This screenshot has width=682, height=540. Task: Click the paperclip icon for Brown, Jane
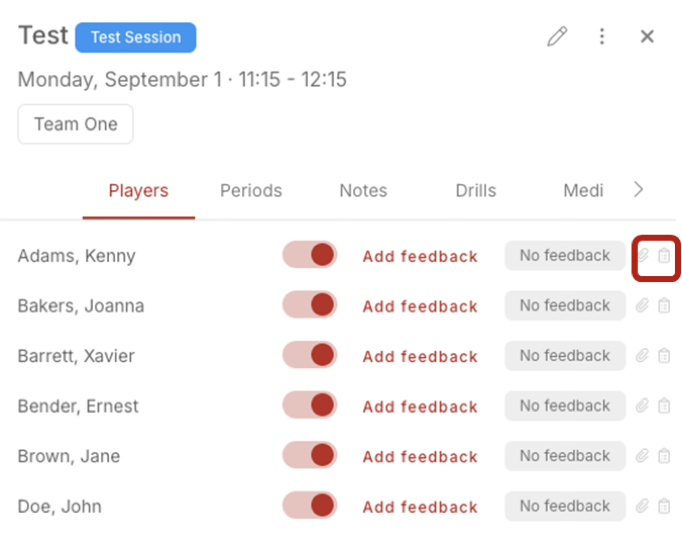(643, 456)
